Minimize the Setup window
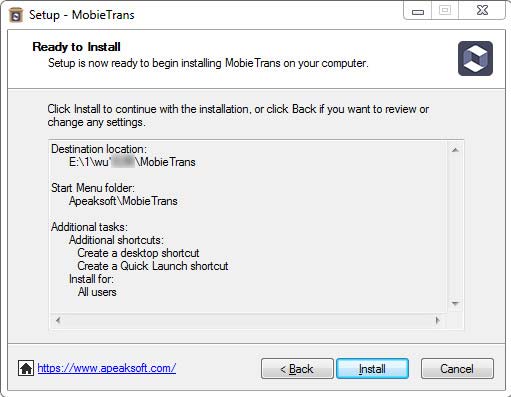This screenshot has height=397, width=511. click(418, 12)
